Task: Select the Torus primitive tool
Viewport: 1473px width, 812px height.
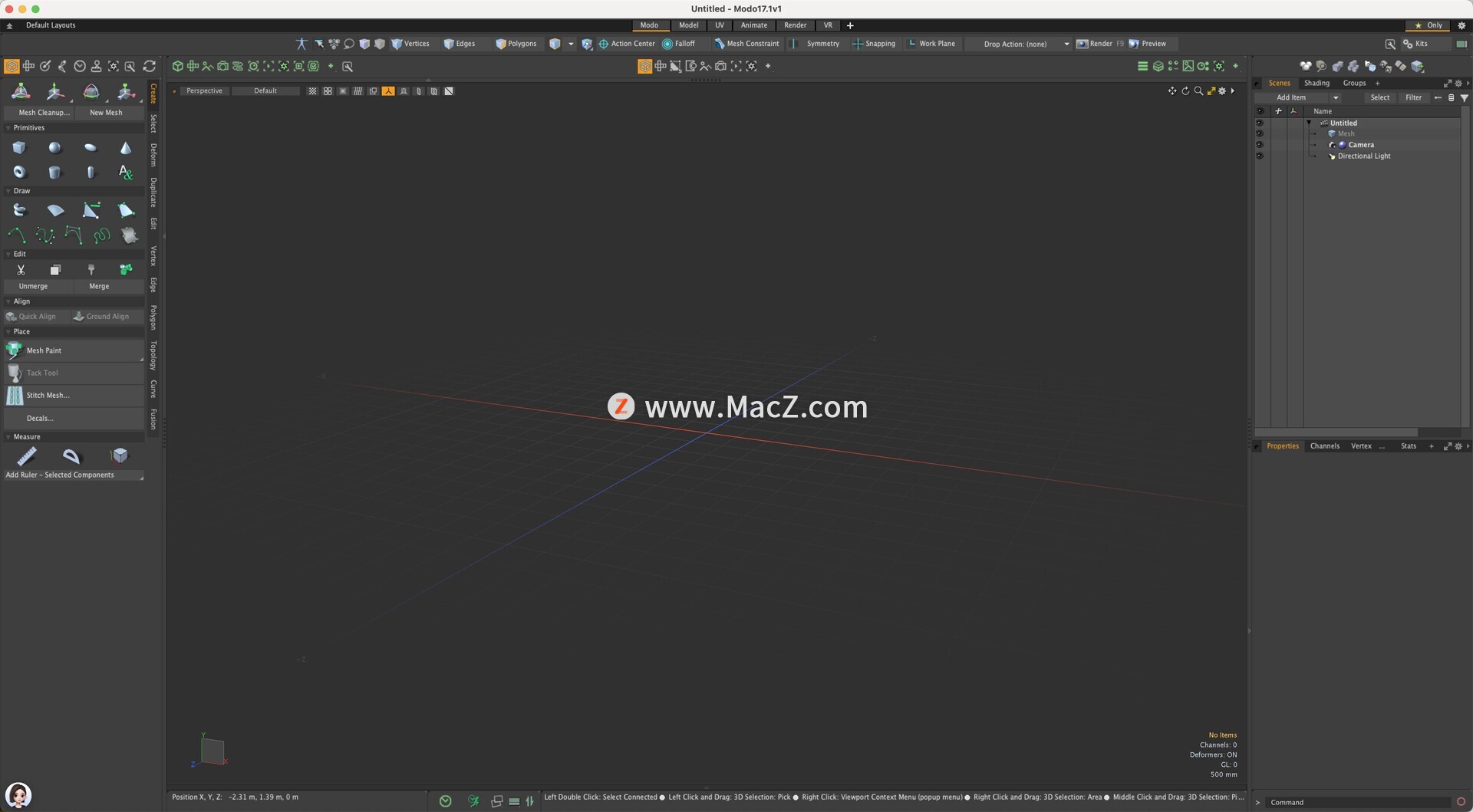Action: coord(19,172)
